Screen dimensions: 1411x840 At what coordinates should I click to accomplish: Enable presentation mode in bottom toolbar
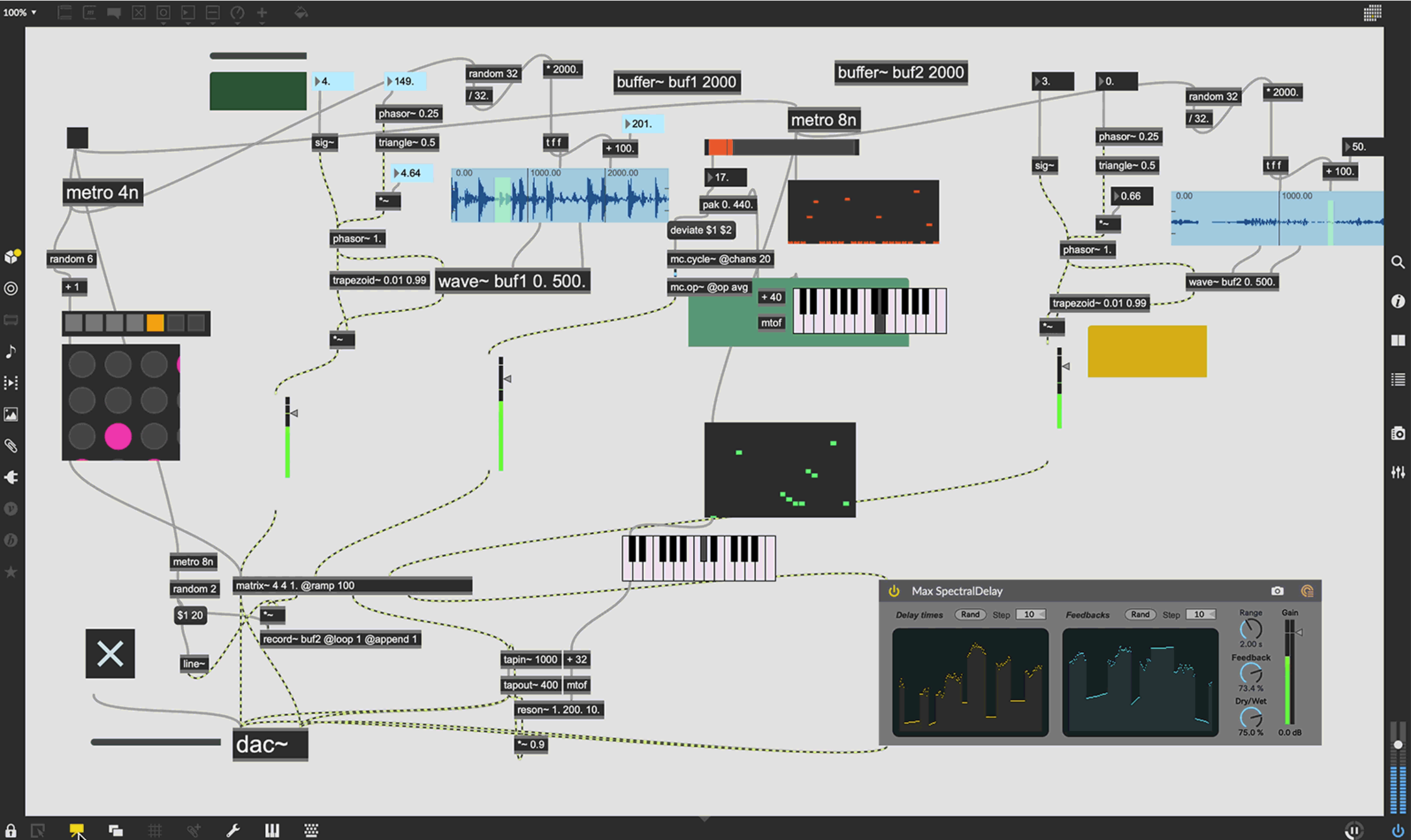(x=77, y=830)
